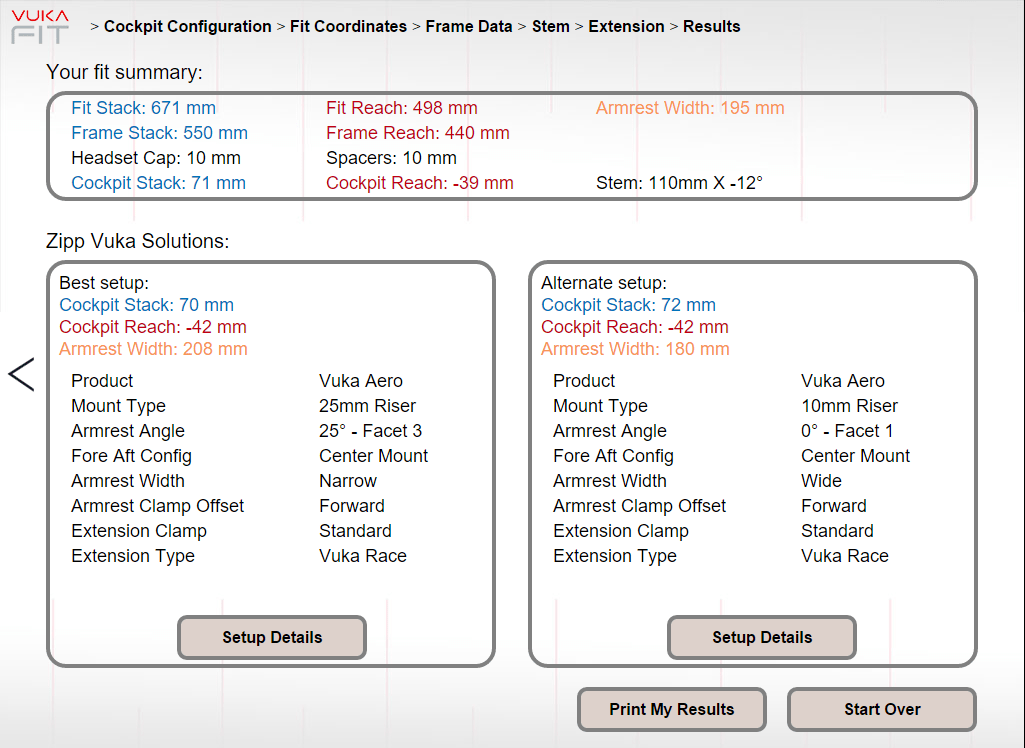Select 'Cockpit Stack: 72 mm' in Alternate setup
Screen dimensions: 1025x748
point(628,305)
